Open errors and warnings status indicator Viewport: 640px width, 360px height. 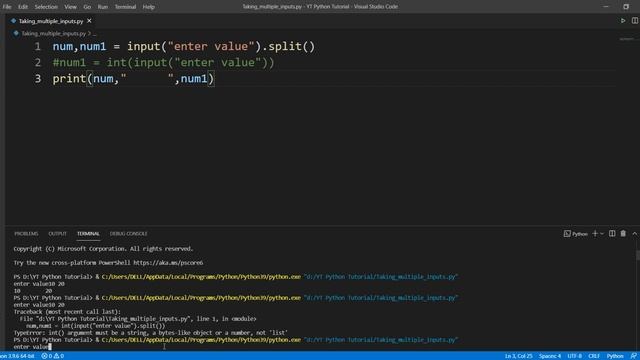click(x=52, y=356)
